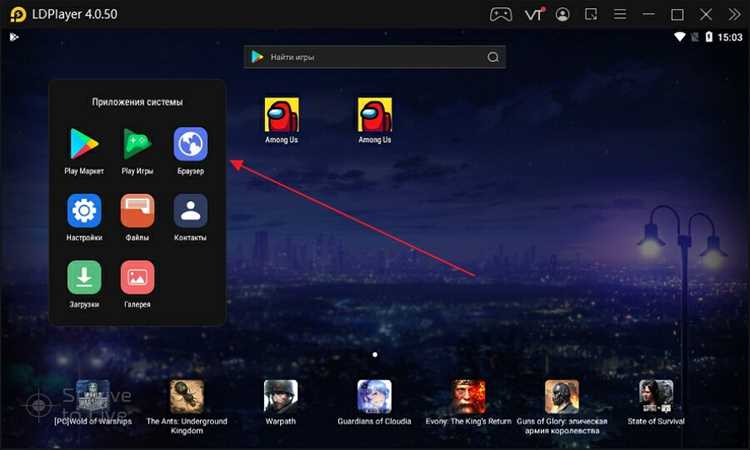Expand the side toolbar with double chevron
The width and height of the screenshot is (750, 450).
735,14
